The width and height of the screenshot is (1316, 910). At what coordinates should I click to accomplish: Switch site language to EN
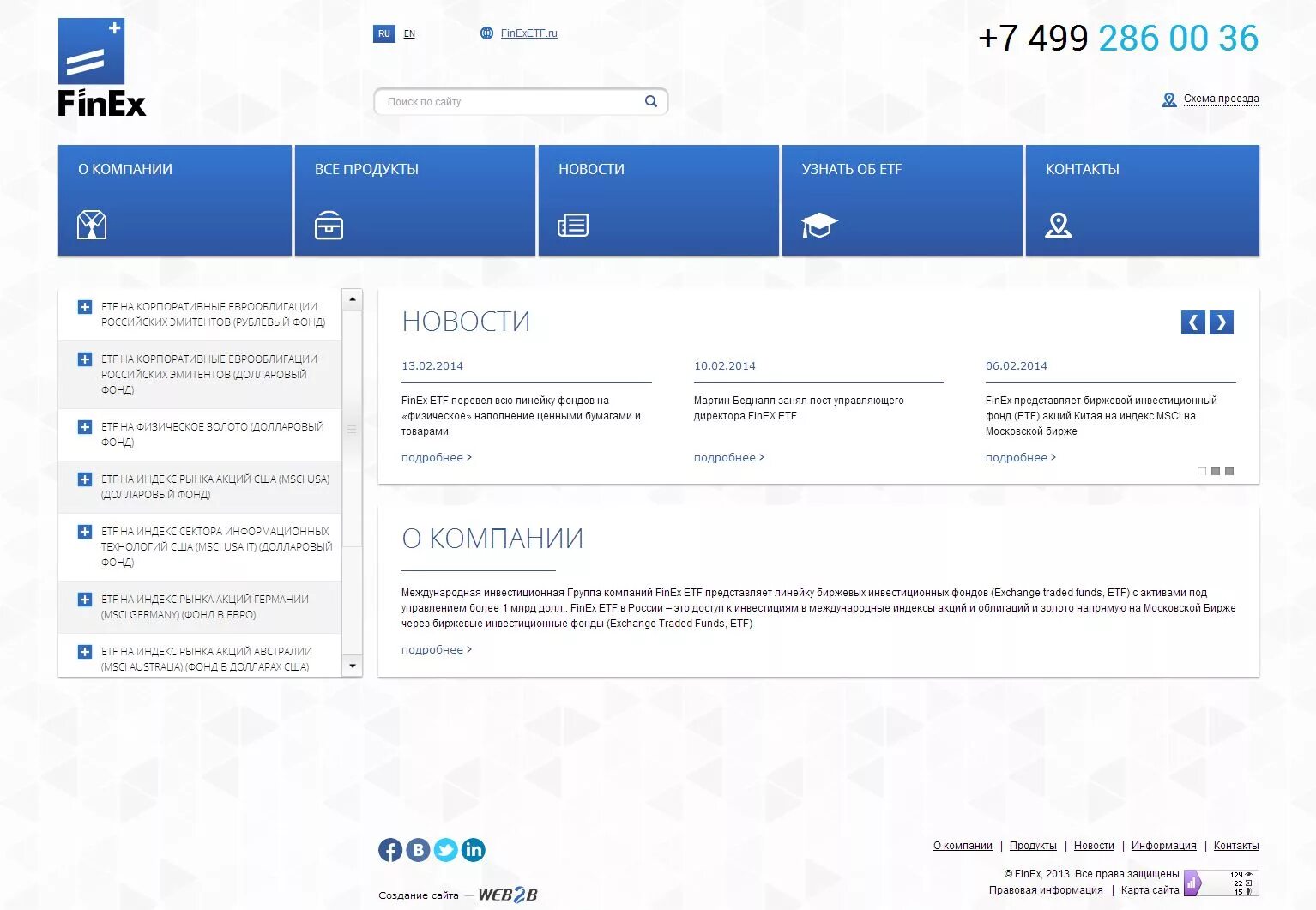click(x=409, y=33)
